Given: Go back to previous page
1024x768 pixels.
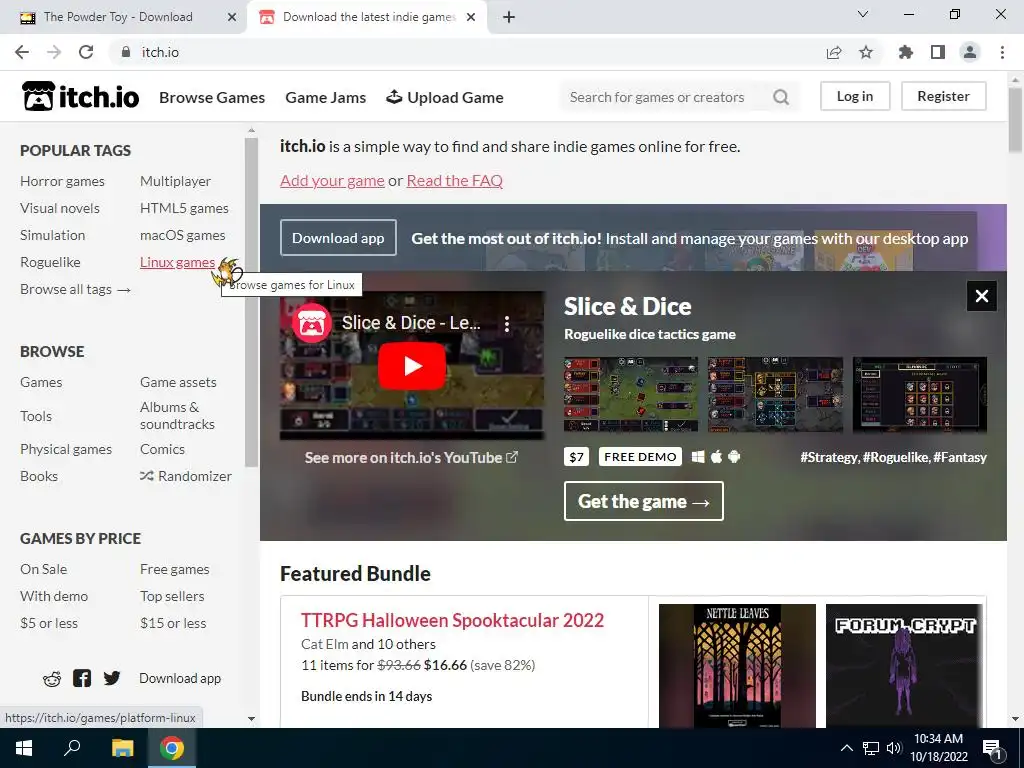Looking at the screenshot, I should (x=22, y=52).
